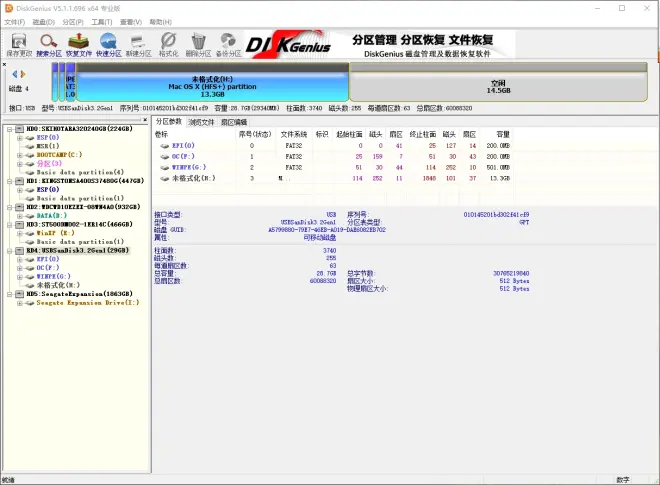Viewport: 660px width, 485px height.
Task: Click the drive icon beside EFI(0) table row
Action: click(x=165, y=146)
